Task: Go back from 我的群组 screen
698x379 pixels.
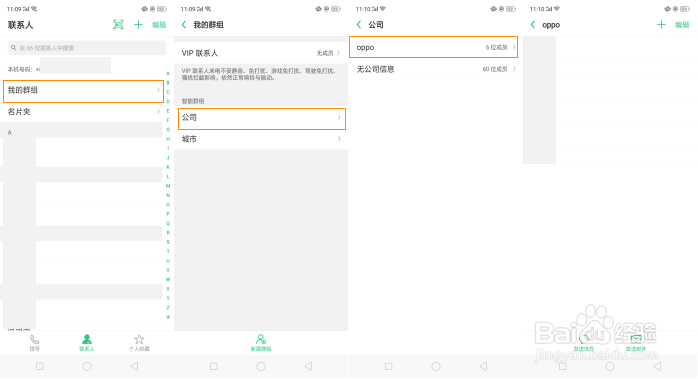Action: tap(184, 25)
